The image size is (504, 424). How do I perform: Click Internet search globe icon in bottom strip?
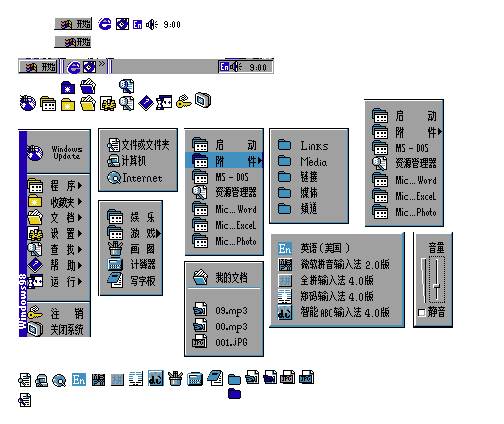(59, 380)
